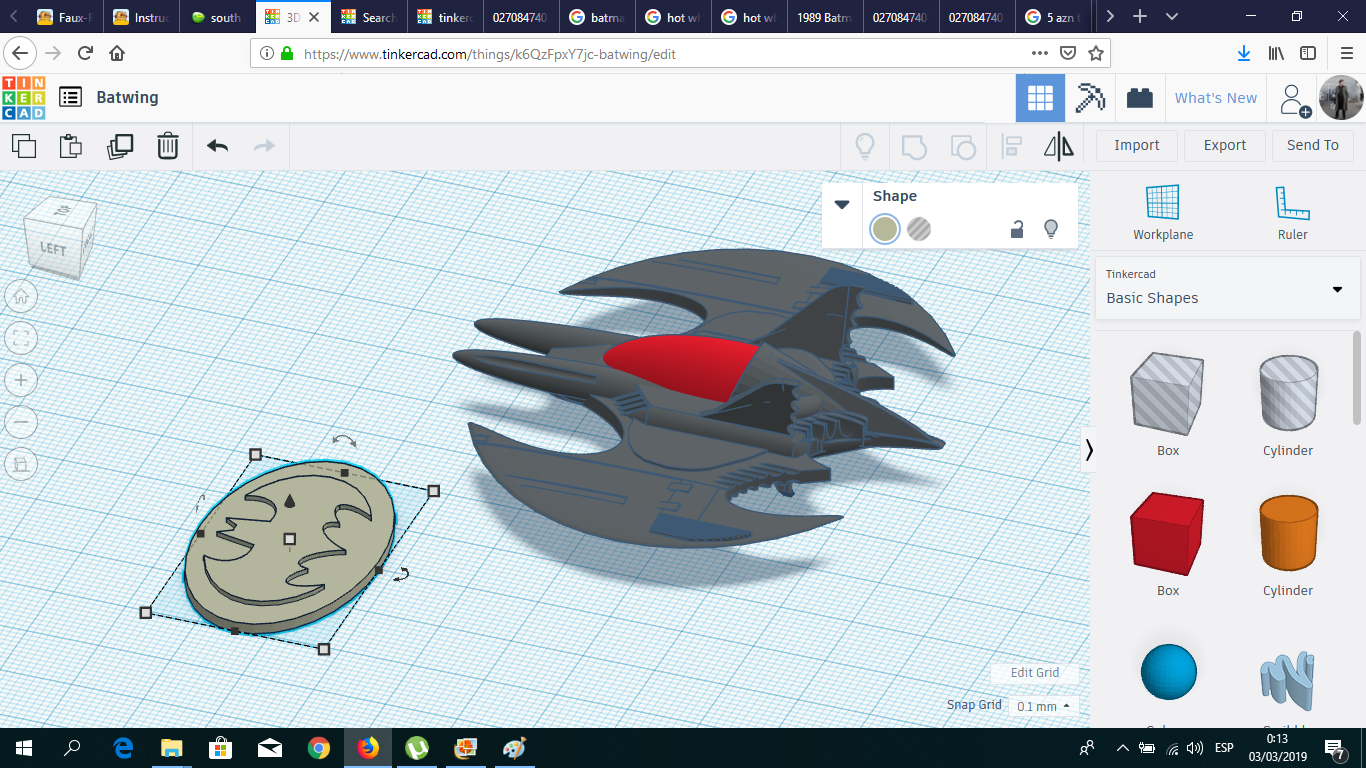Switch to the south browser tab
1366x768 pixels.
pyautogui.click(x=218, y=17)
